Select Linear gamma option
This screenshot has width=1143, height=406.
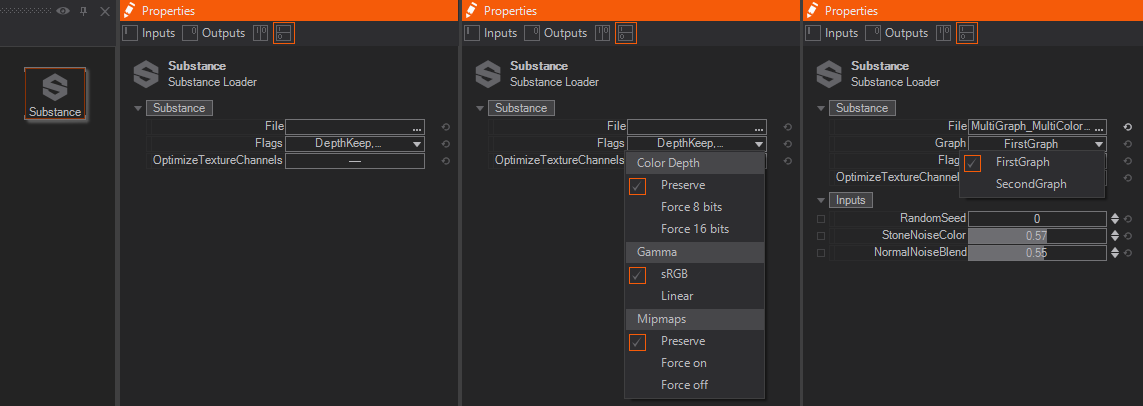(677, 296)
